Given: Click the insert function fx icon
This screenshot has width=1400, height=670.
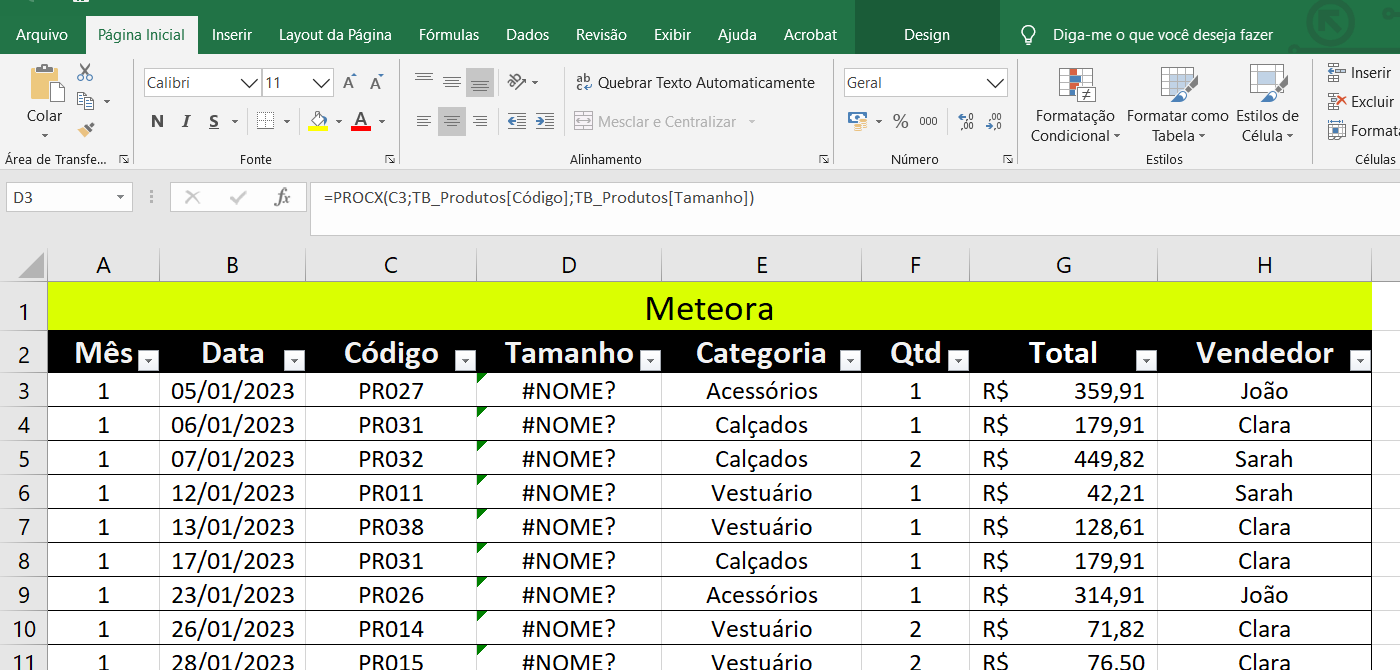Looking at the screenshot, I should [283, 197].
